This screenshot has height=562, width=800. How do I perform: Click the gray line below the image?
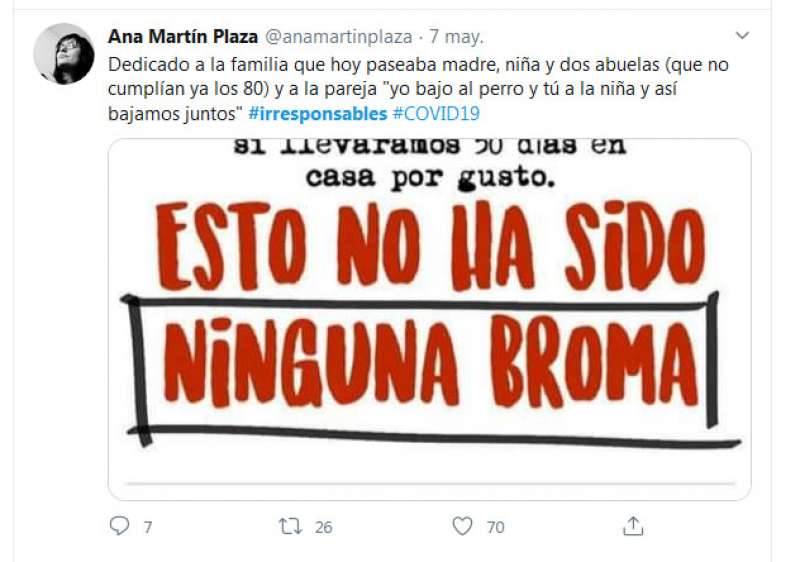pos(430,483)
